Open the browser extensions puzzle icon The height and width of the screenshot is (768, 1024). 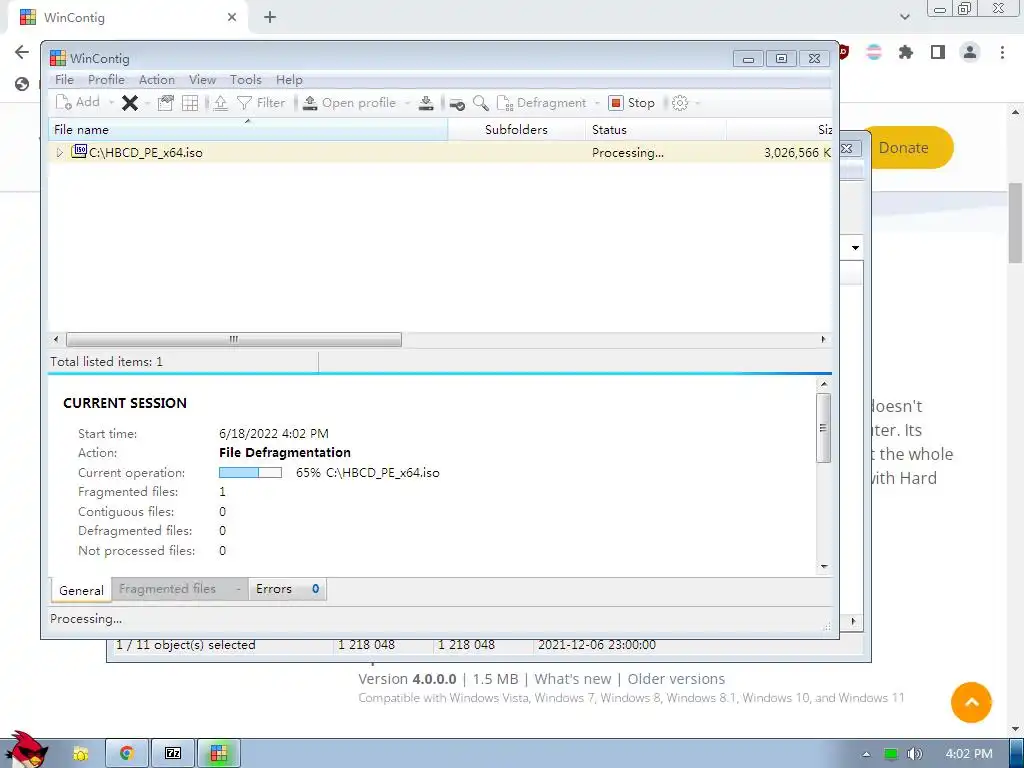(906, 52)
